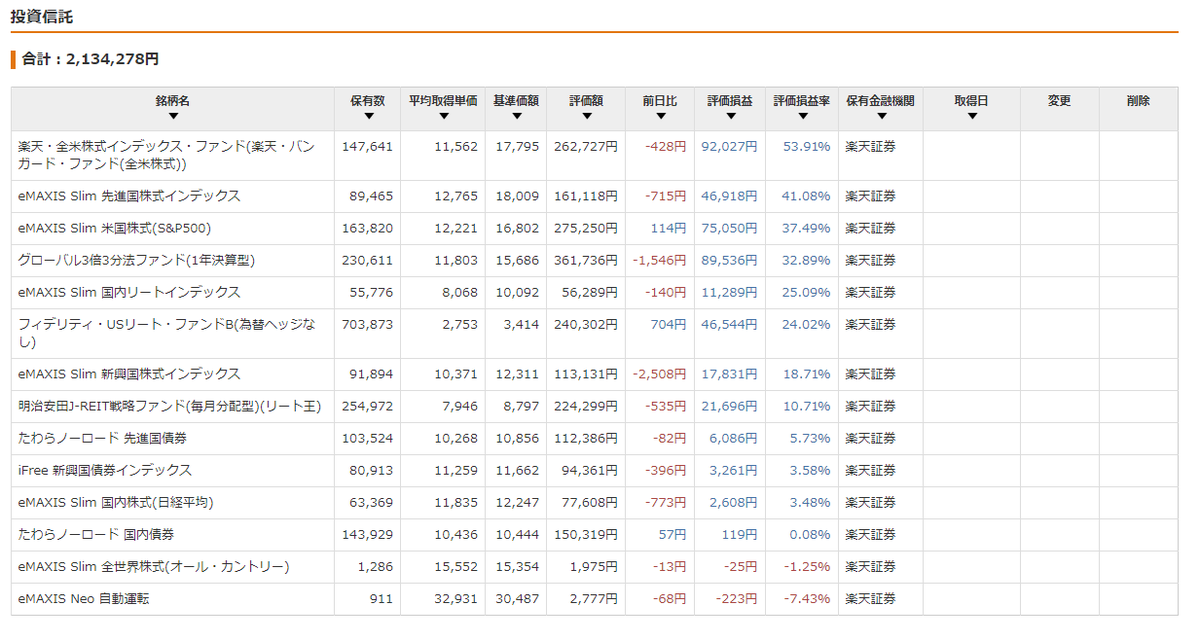Click 評価損益率 value -7.43%
Image resolution: width=1200 pixels, height=641 pixels.
point(807,598)
